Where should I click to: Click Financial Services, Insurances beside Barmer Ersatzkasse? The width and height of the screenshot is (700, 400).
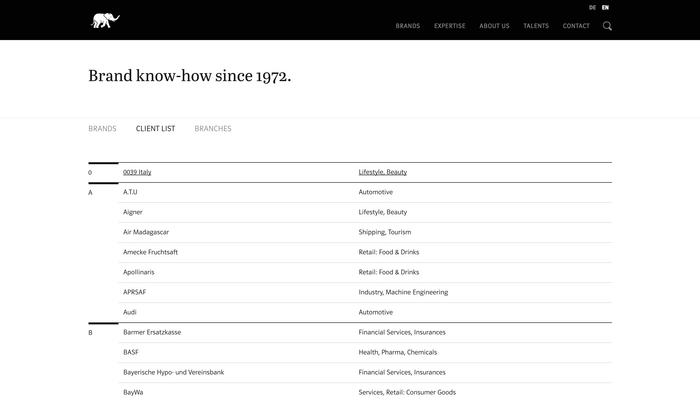[402, 332]
